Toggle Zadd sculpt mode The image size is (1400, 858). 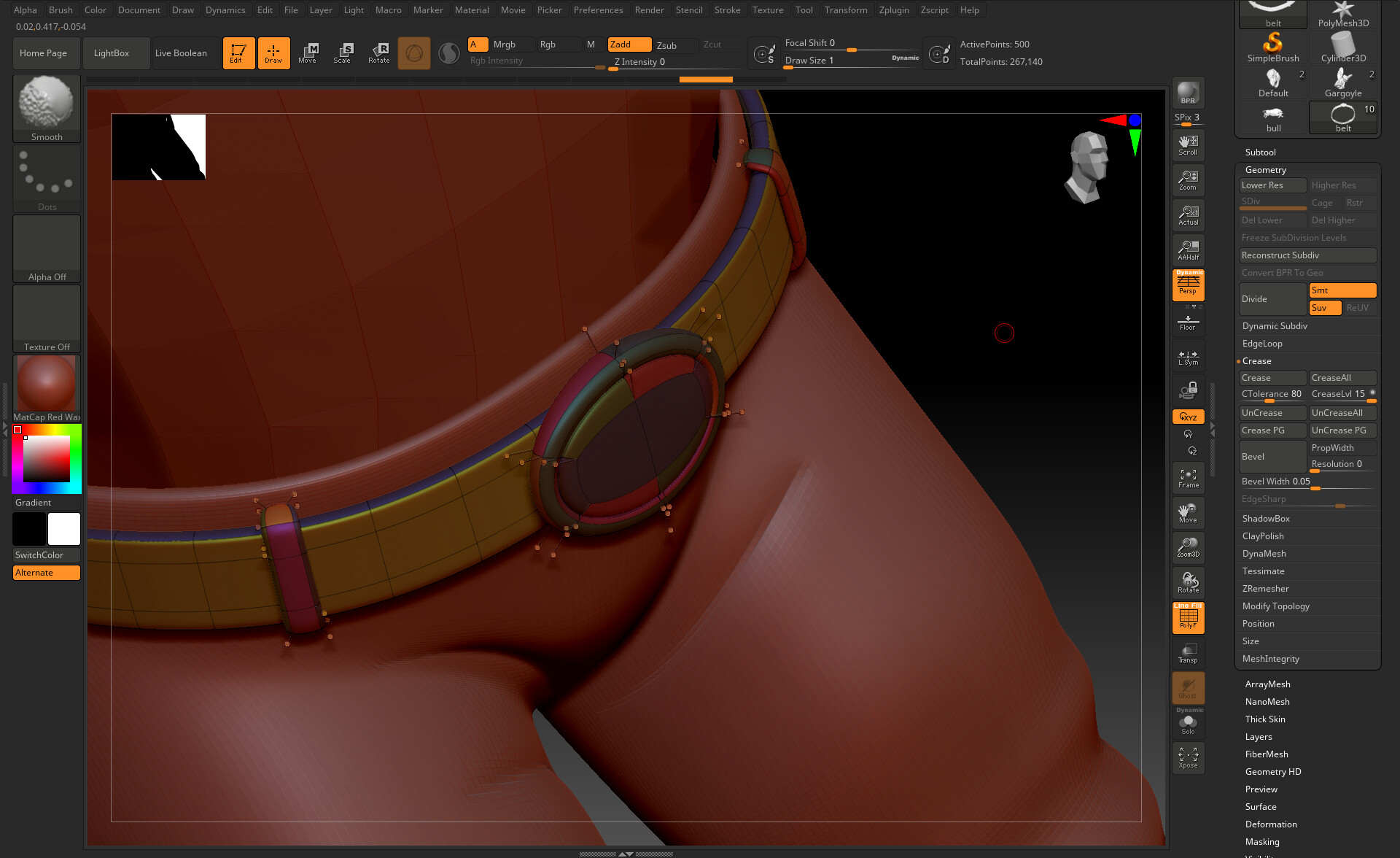point(629,45)
